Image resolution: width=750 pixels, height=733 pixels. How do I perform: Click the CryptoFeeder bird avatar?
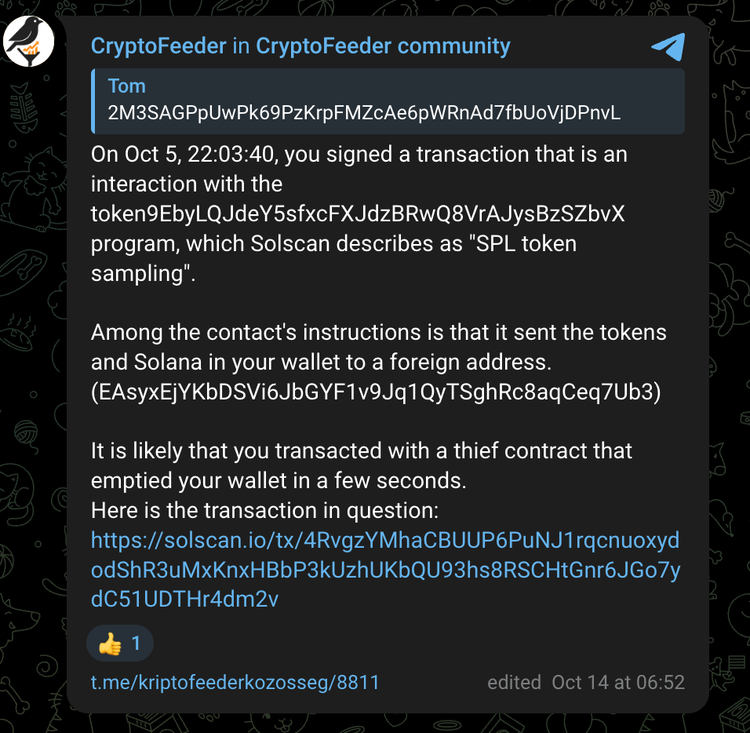[28, 40]
